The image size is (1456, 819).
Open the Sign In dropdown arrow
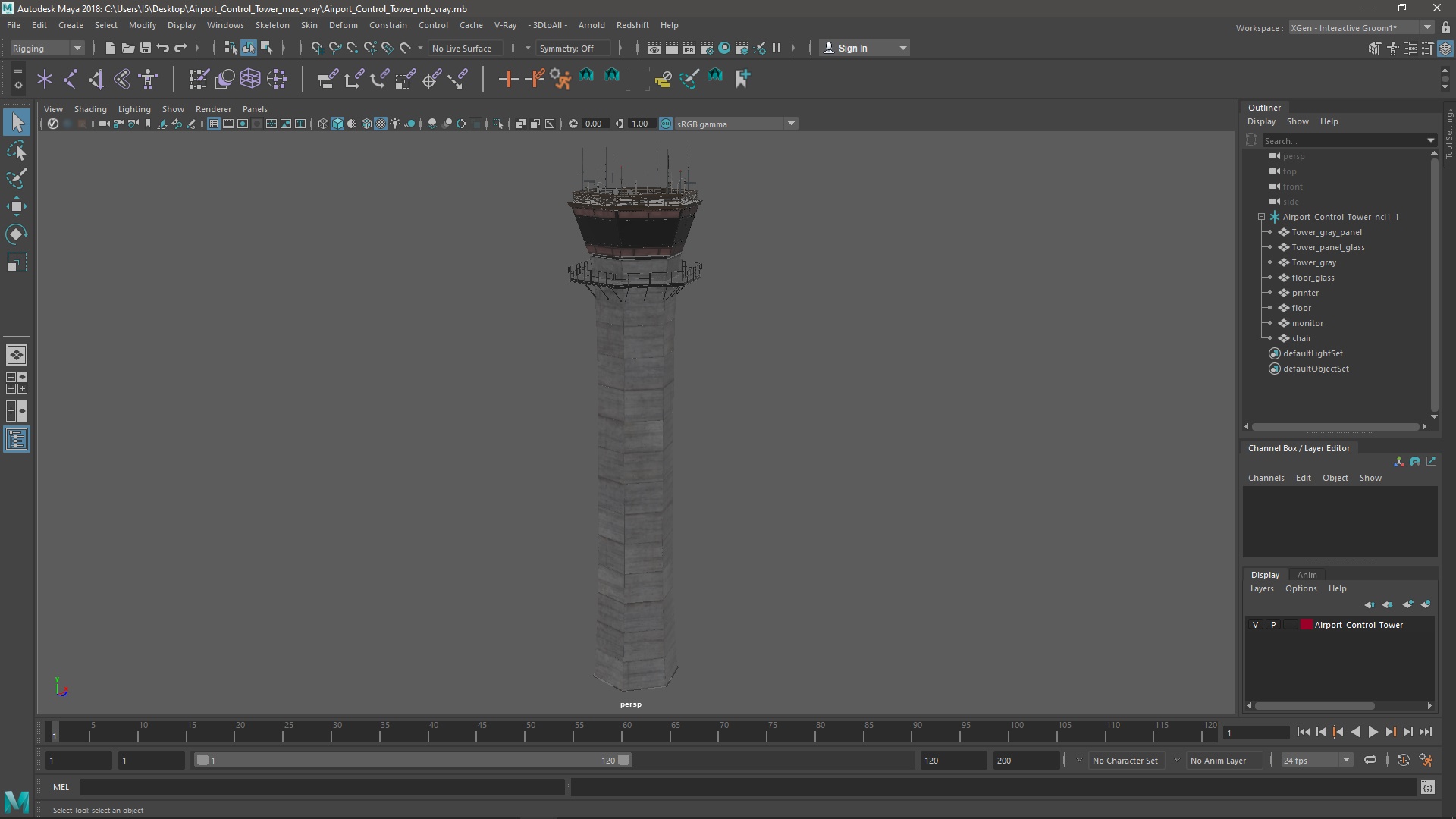[x=902, y=48]
